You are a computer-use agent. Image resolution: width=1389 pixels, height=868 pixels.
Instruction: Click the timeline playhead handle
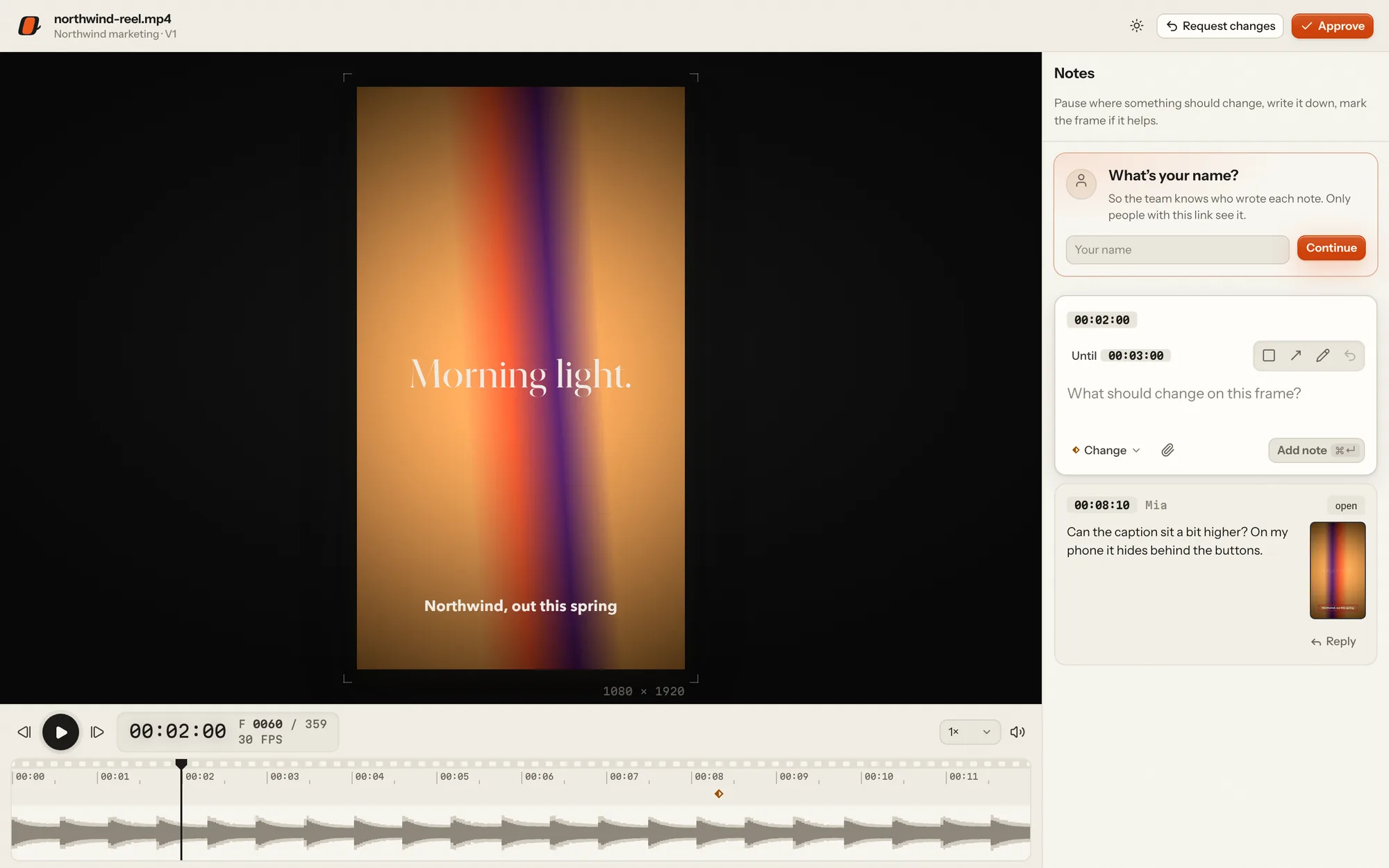pos(181,764)
